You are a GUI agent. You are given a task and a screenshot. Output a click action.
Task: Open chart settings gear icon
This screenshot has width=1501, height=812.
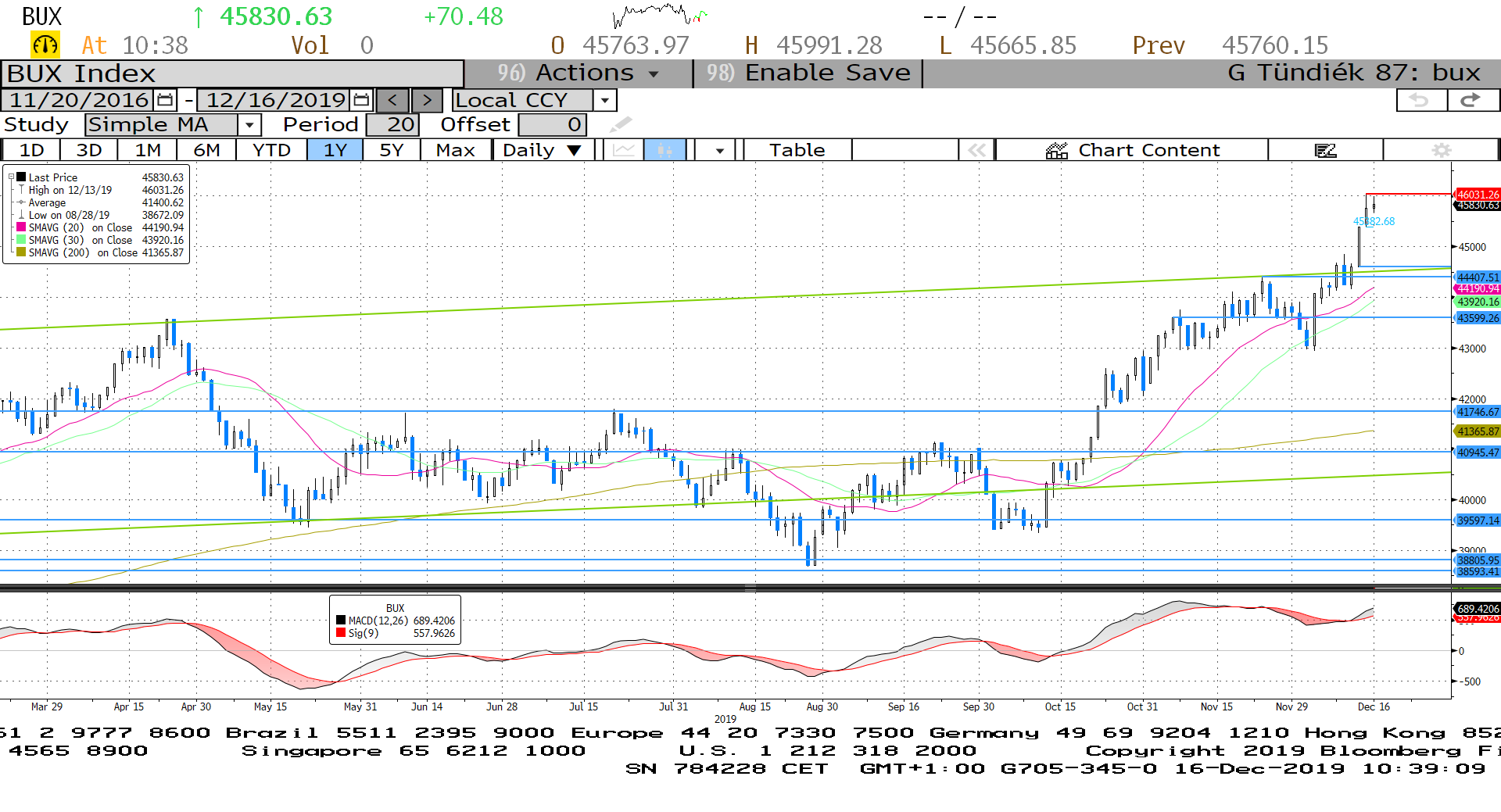(x=1442, y=150)
